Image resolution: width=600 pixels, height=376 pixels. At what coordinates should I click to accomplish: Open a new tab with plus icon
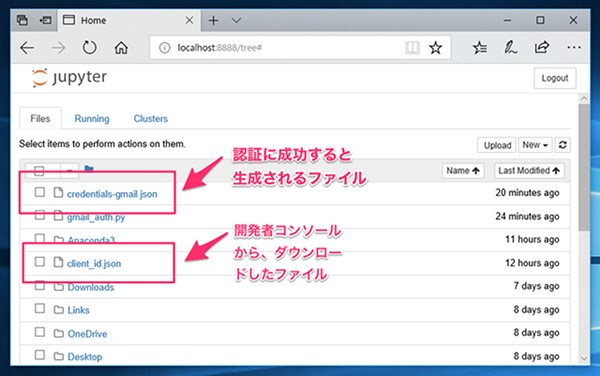[214, 20]
